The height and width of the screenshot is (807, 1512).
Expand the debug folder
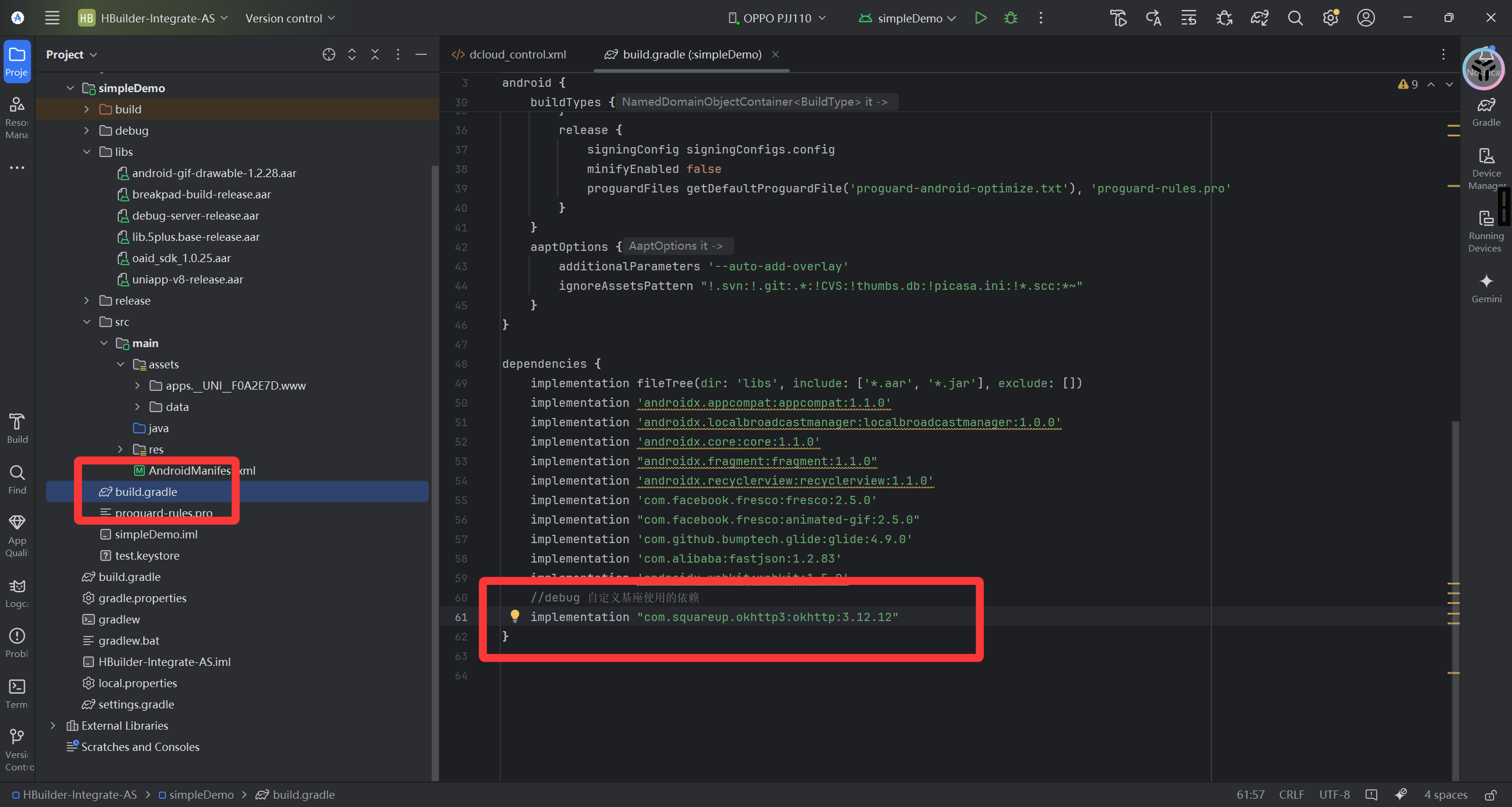point(87,130)
